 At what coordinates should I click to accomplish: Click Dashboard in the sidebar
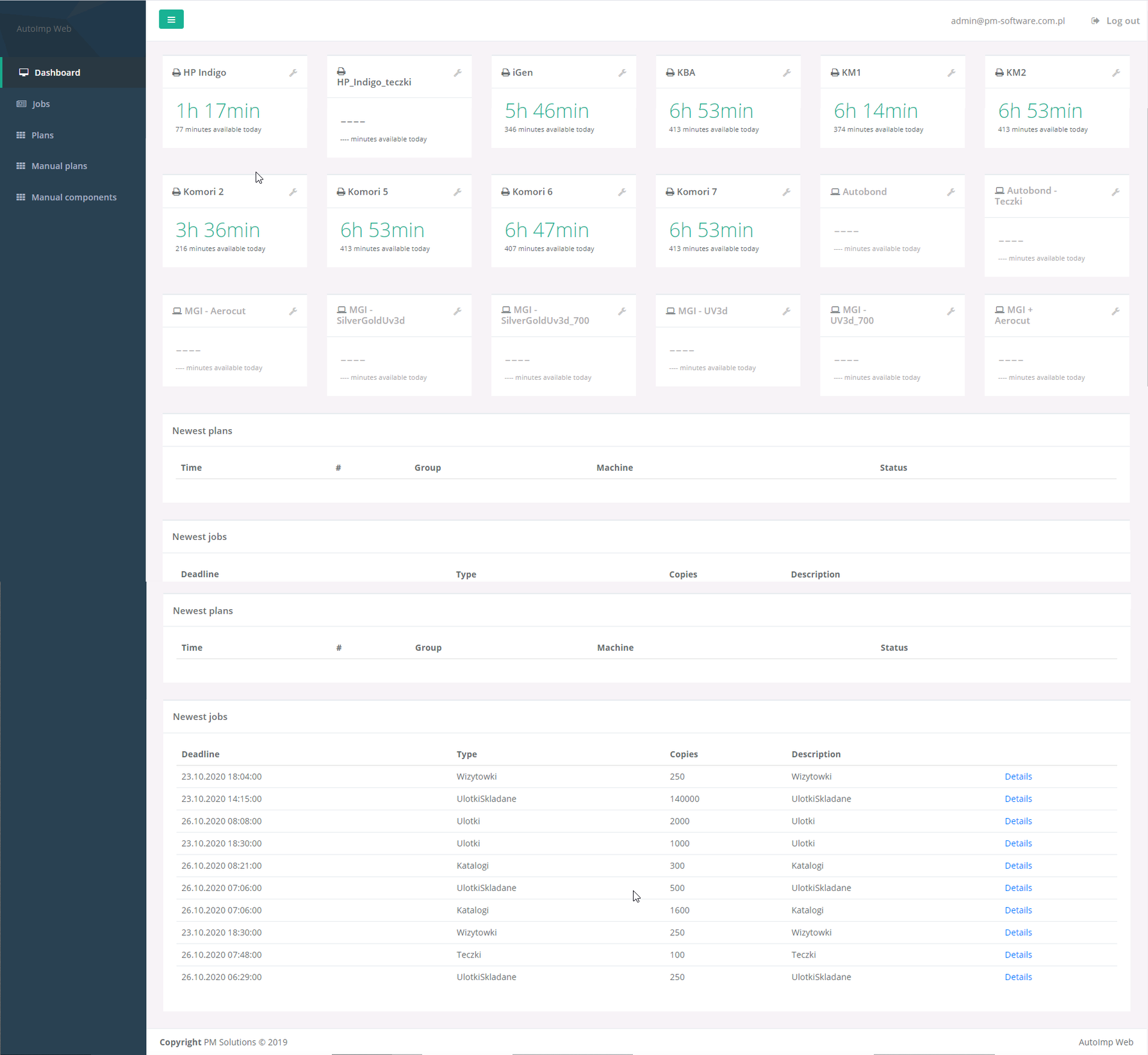(57, 72)
